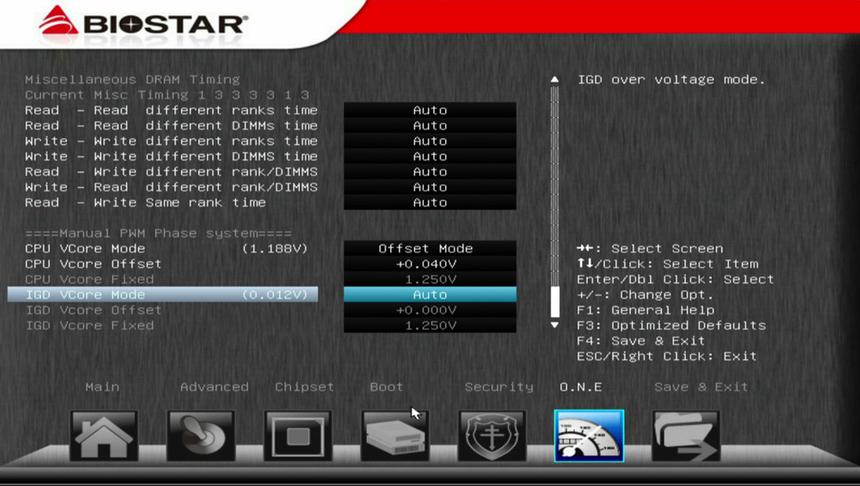Click the Boot drives icon
This screenshot has height=486, width=860.
click(394, 436)
